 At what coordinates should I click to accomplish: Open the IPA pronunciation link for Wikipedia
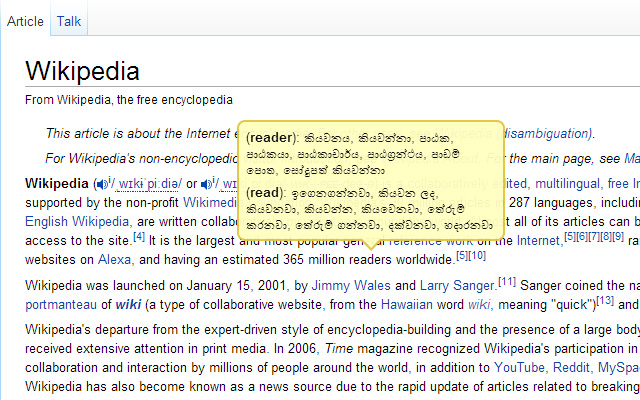149,184
